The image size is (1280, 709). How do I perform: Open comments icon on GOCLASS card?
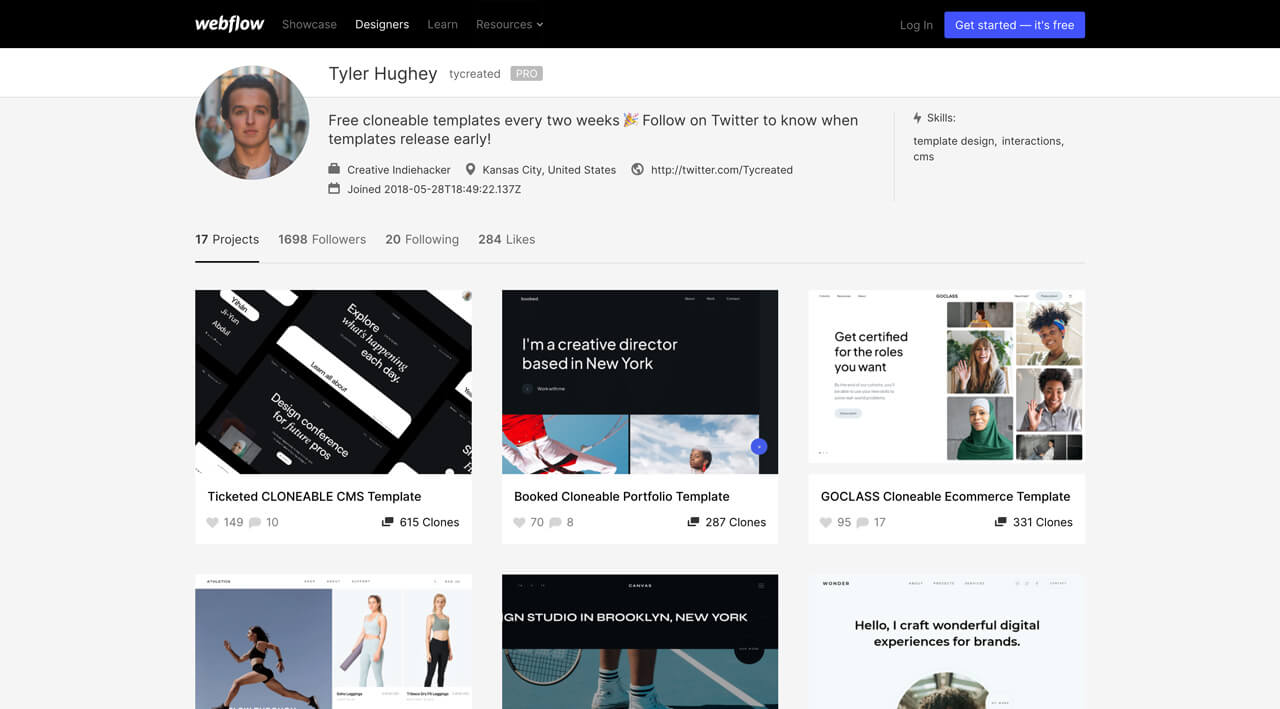pyautogui.click(x=862, y=522)
